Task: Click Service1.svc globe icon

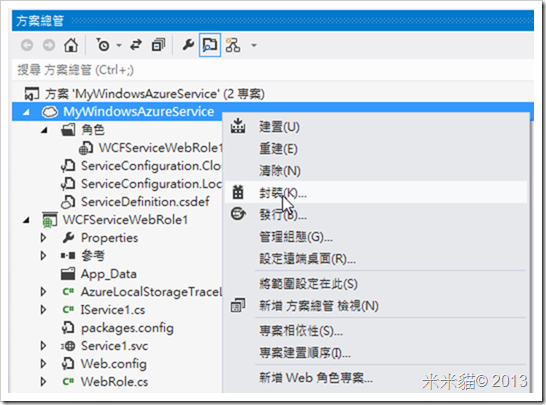Action: tap(68, 346)
